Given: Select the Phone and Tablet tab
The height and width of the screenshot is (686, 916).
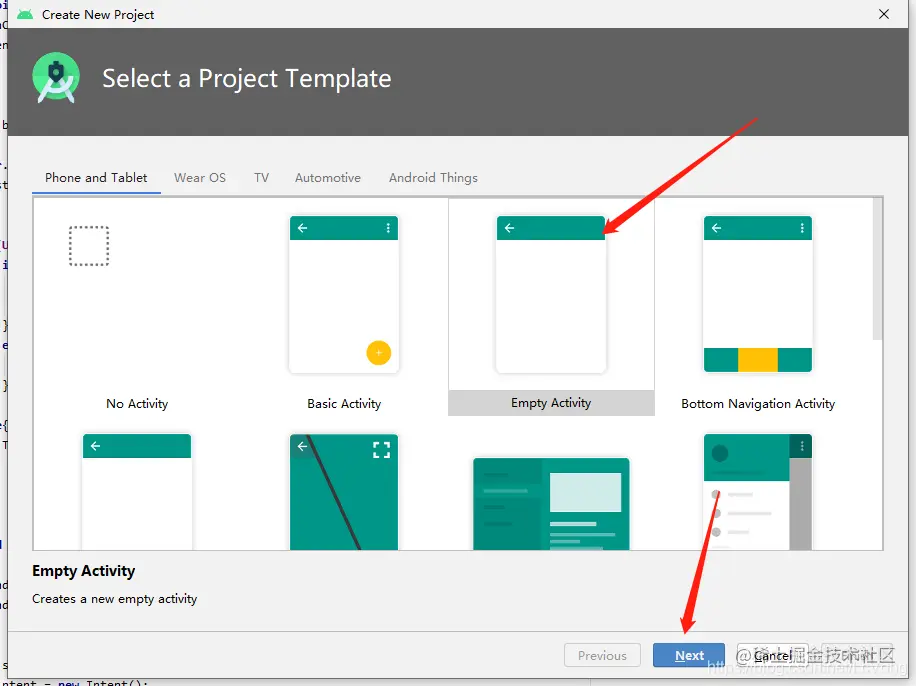Looking at the screenshot, I should (x=96, y=178).
